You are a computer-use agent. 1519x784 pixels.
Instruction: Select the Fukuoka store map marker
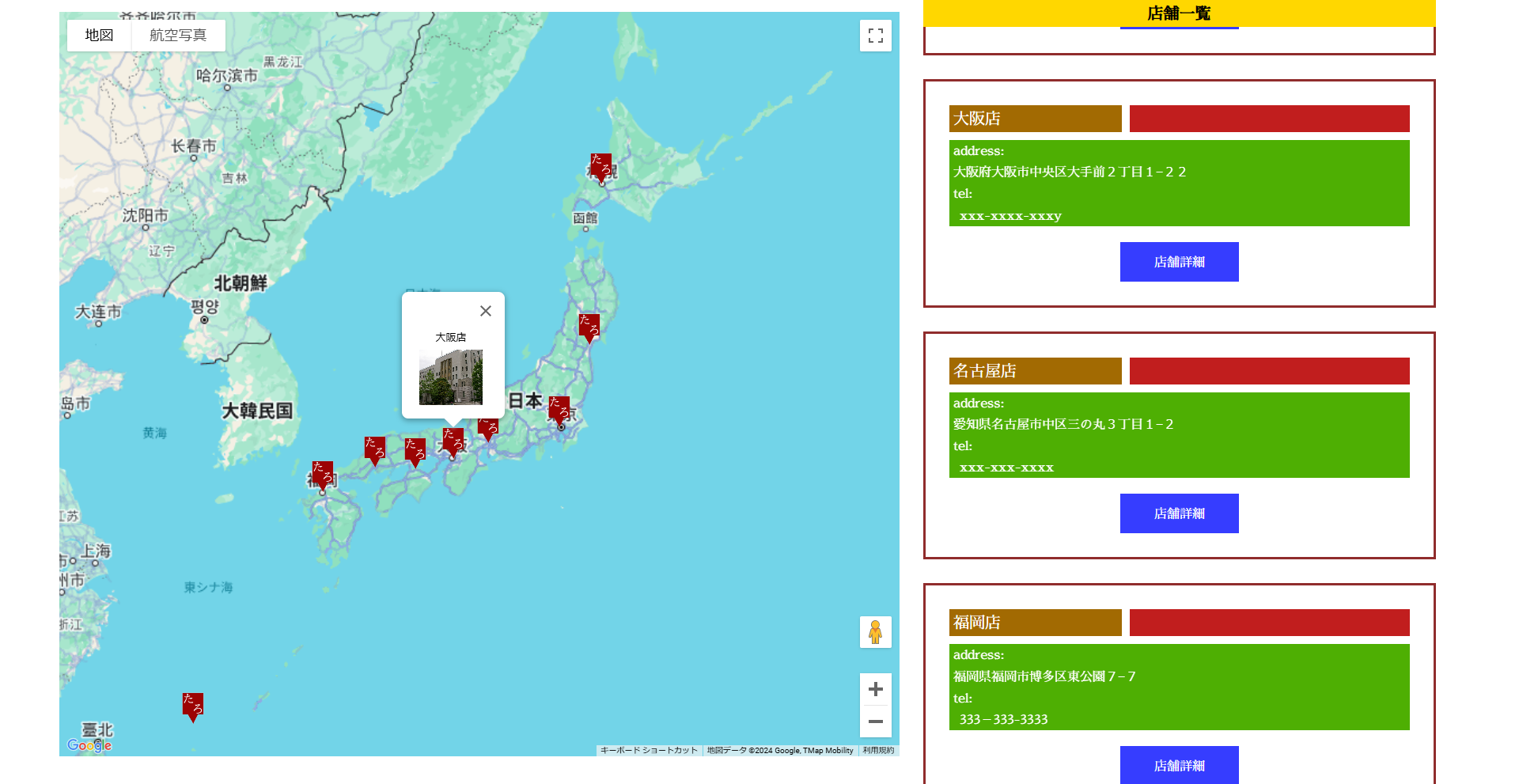point(322,474)
